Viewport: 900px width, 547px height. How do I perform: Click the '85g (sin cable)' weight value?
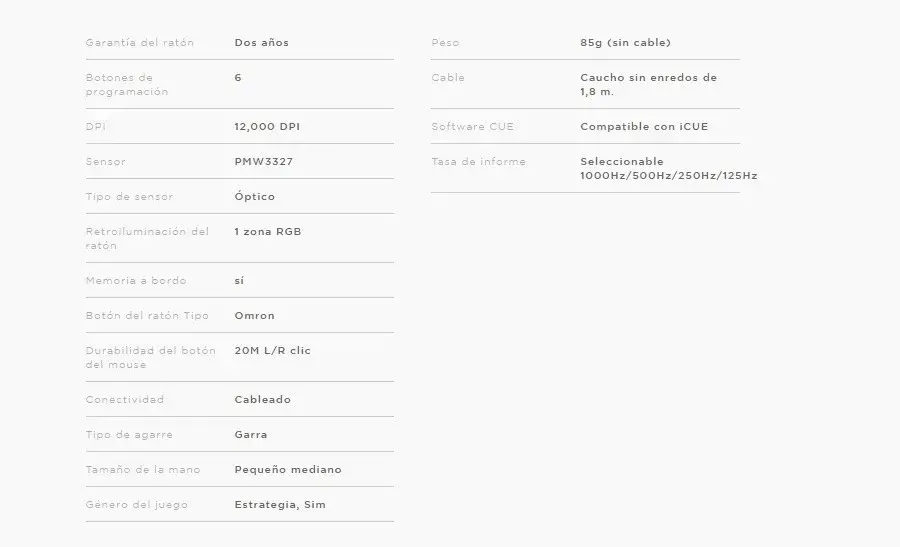(x=625, y=43)
